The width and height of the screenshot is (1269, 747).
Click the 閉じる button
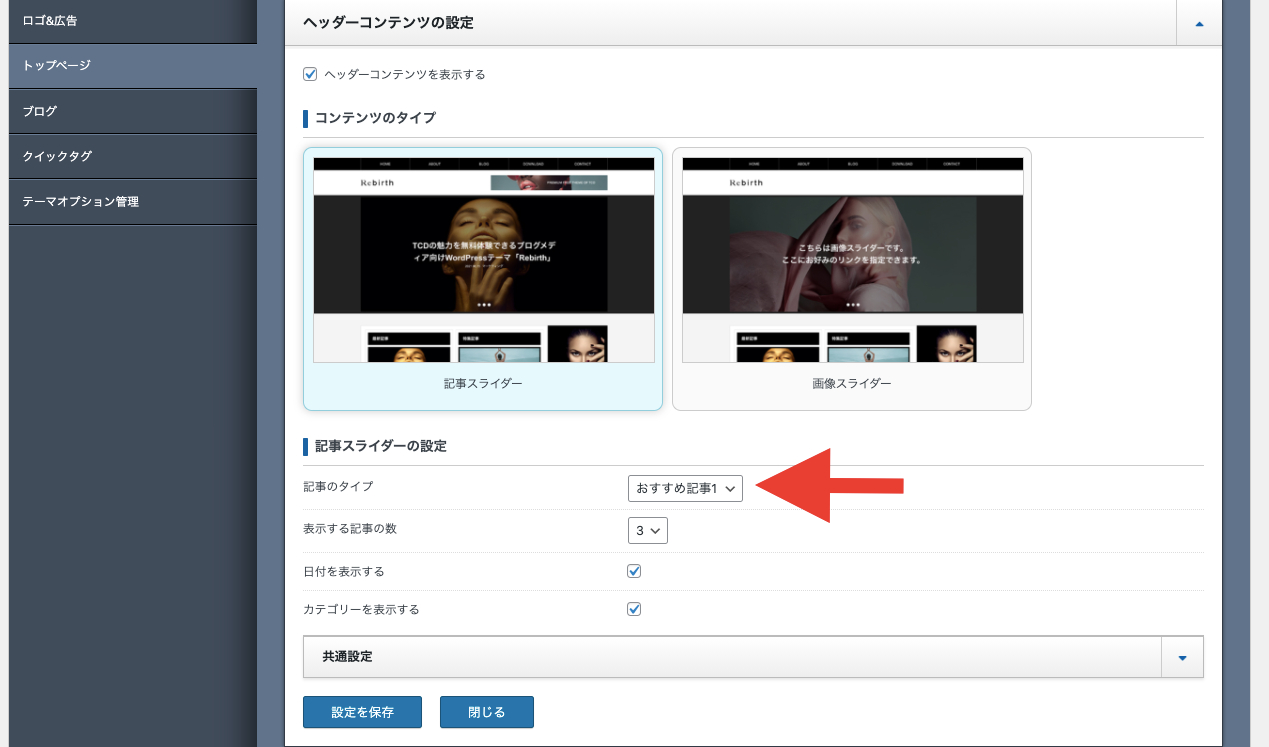point(487,712)
